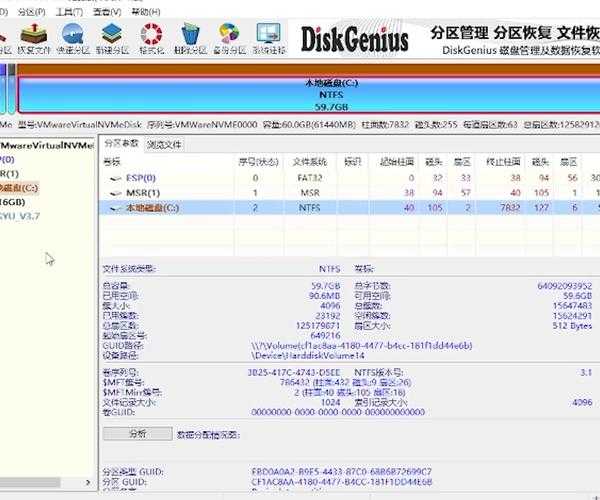Click the drive icon beside ESP(0) row

(115, 178)
